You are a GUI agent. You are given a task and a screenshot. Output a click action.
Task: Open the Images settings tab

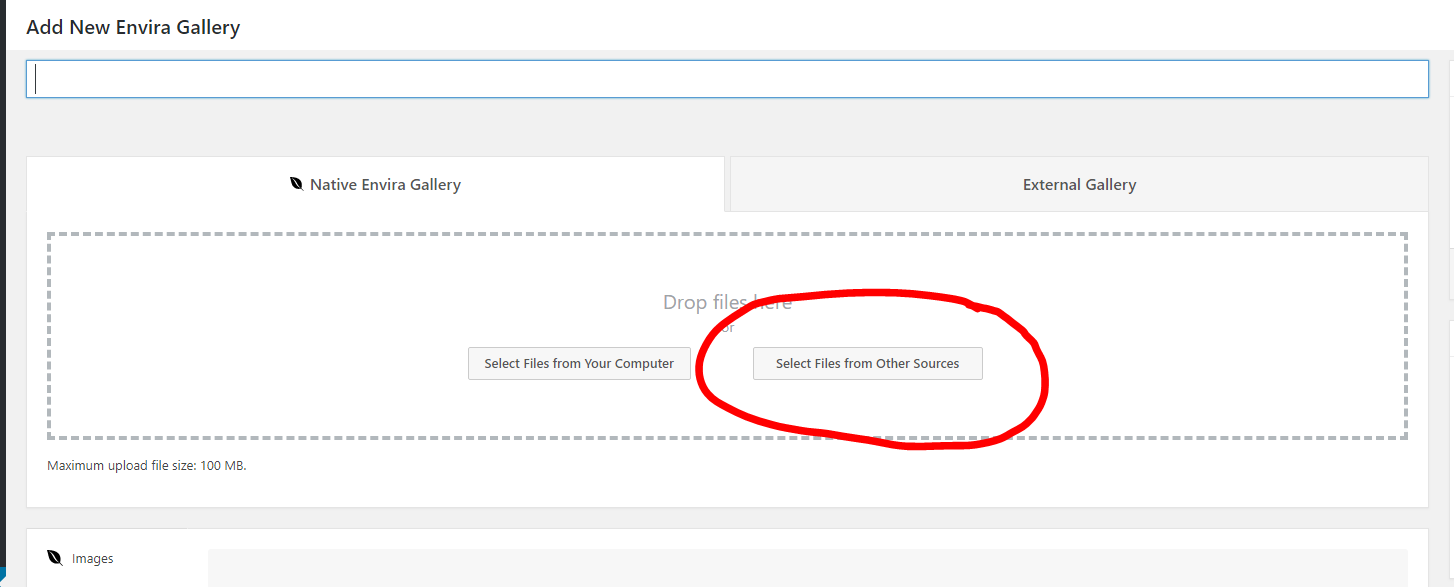92,558
